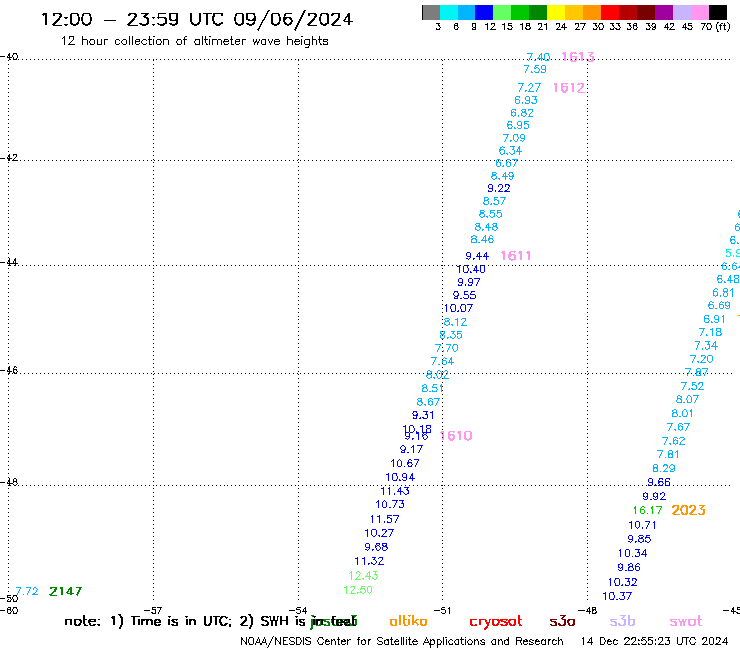740x650 pixels.
Task: Click the altika satellite legend label
Action: [408, 621]
